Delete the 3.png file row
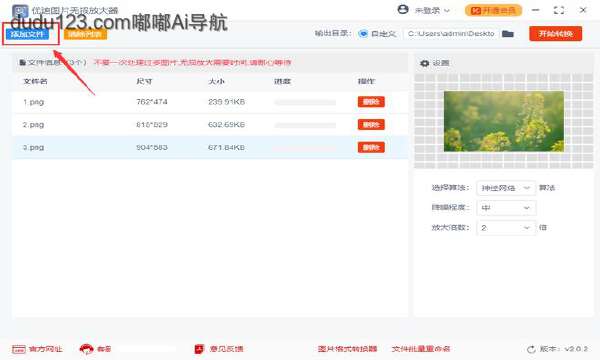600x360 pixels. [371, 147]
